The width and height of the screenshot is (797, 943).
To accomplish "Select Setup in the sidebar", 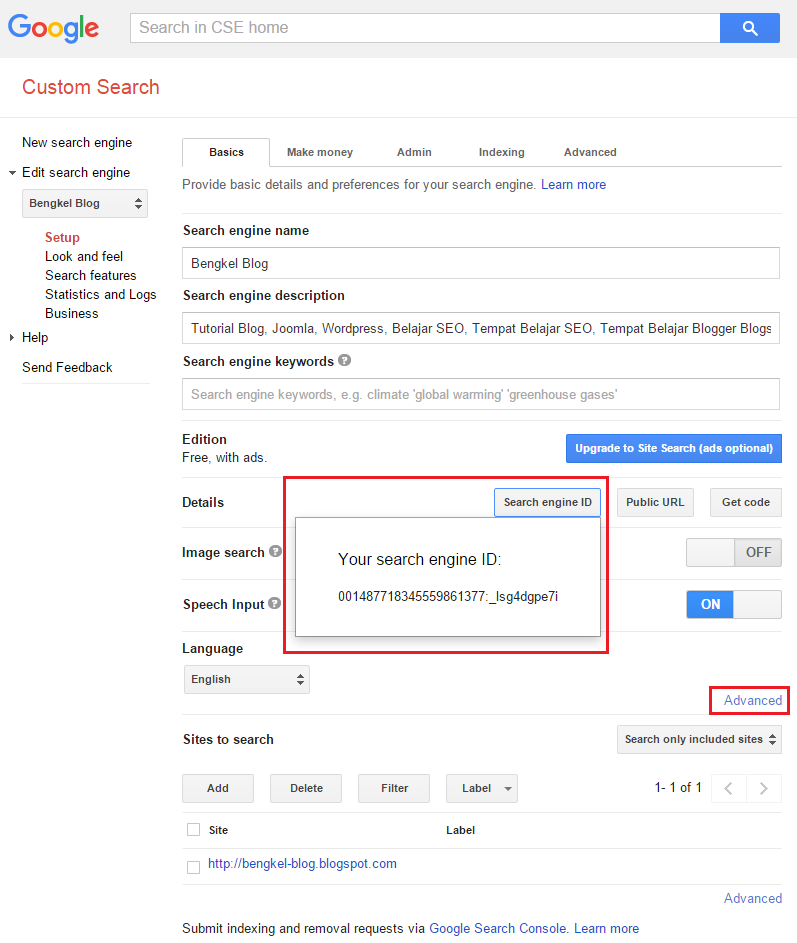I will (62, 237).
